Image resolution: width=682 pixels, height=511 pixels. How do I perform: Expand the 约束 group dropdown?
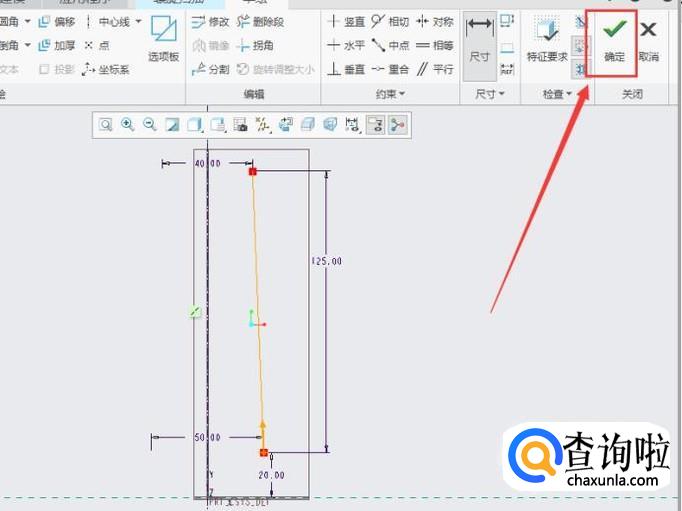[390, 94]
